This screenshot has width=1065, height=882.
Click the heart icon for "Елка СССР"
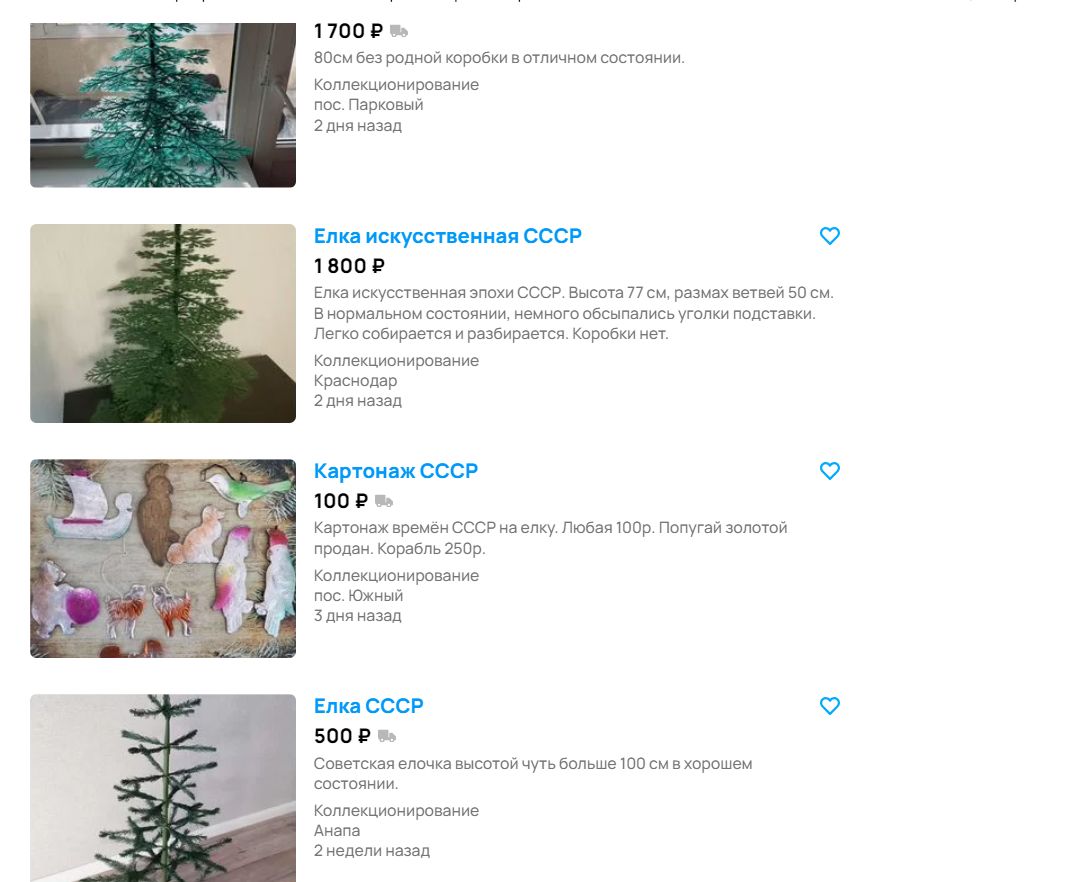pos(829,705)
